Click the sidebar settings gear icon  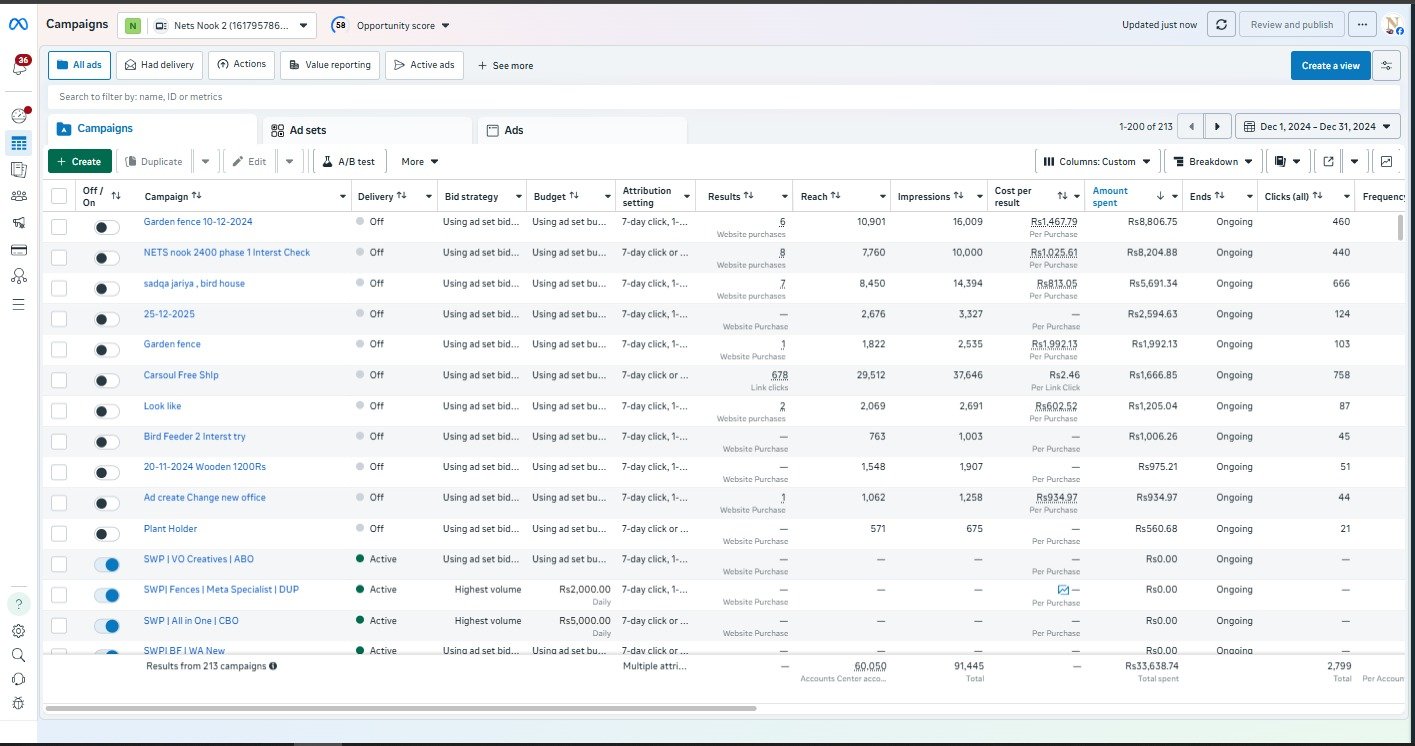pyautogui.click(x=19, y=631)
